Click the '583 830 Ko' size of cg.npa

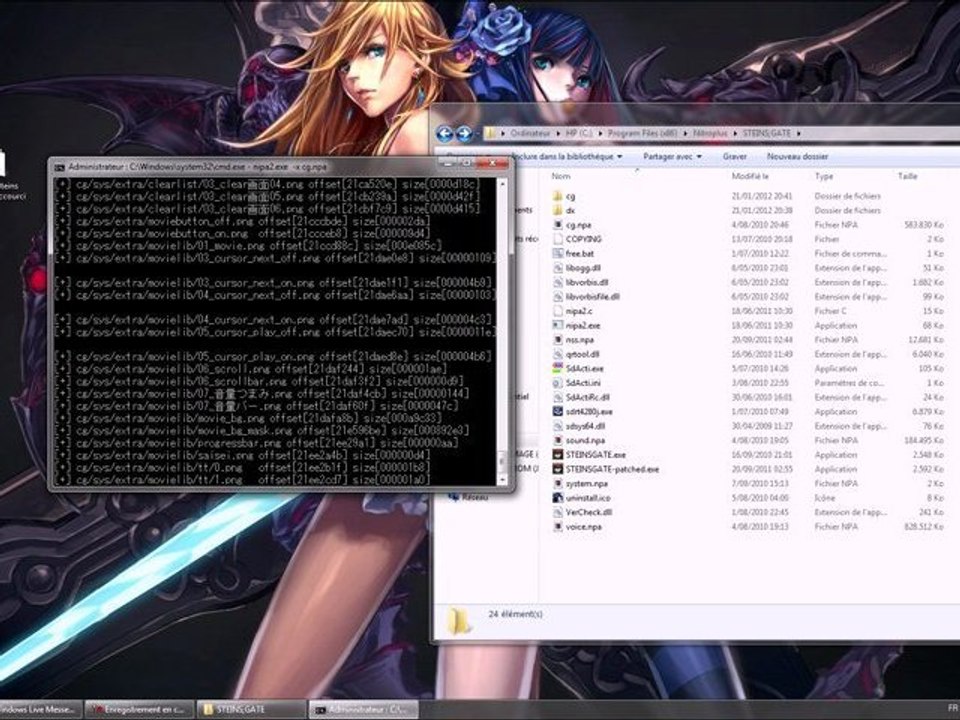click(924, 225)
